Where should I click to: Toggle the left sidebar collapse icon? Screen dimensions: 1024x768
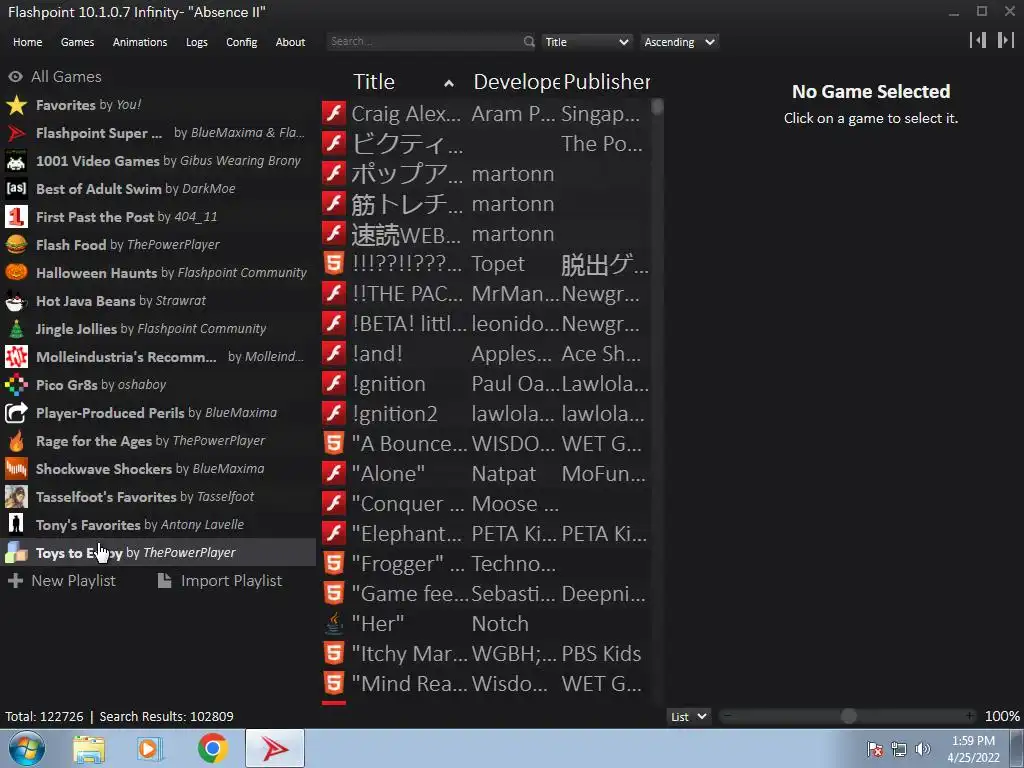coord(978,40)
